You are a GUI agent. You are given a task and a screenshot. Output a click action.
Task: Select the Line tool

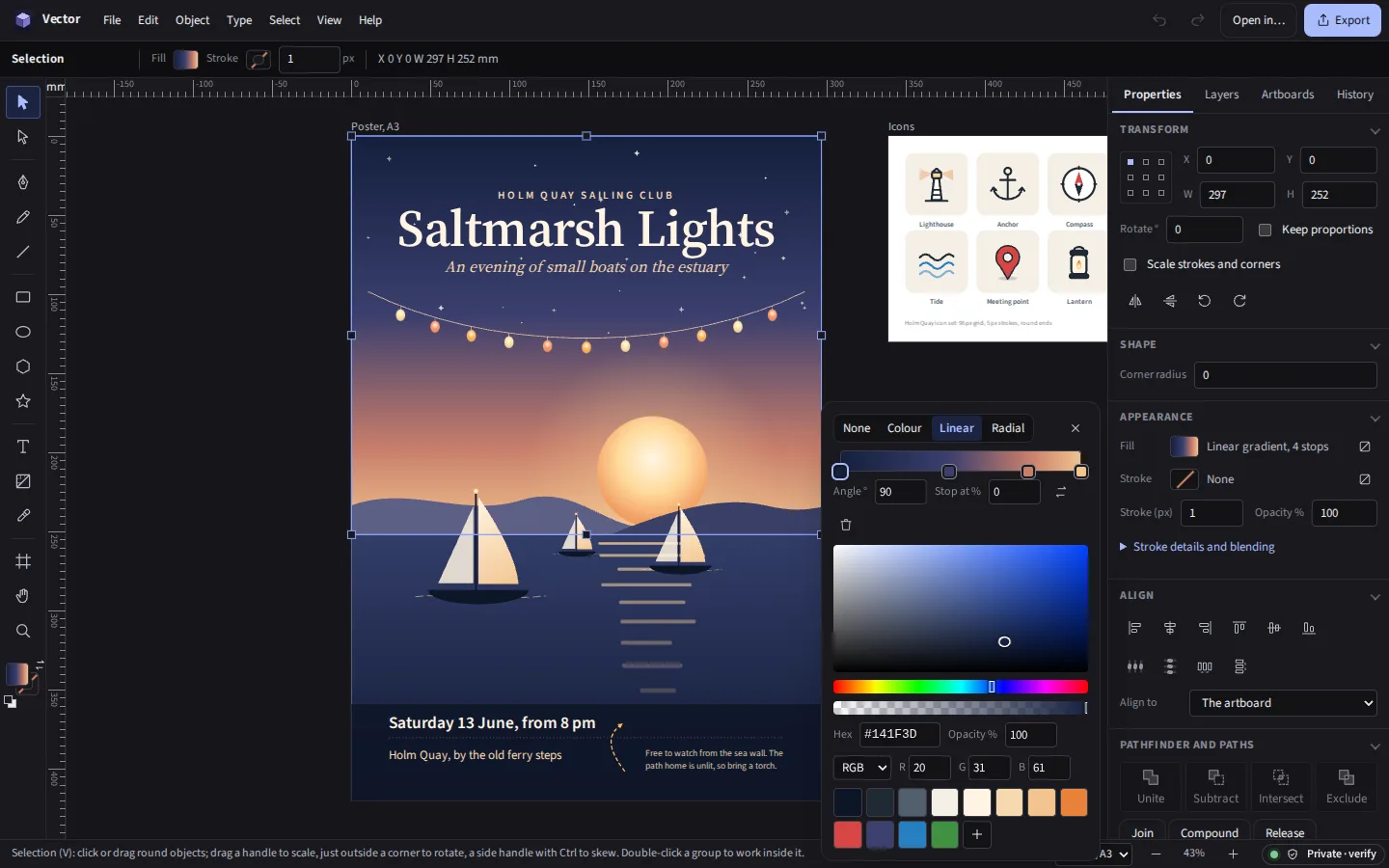coord(23,252)
